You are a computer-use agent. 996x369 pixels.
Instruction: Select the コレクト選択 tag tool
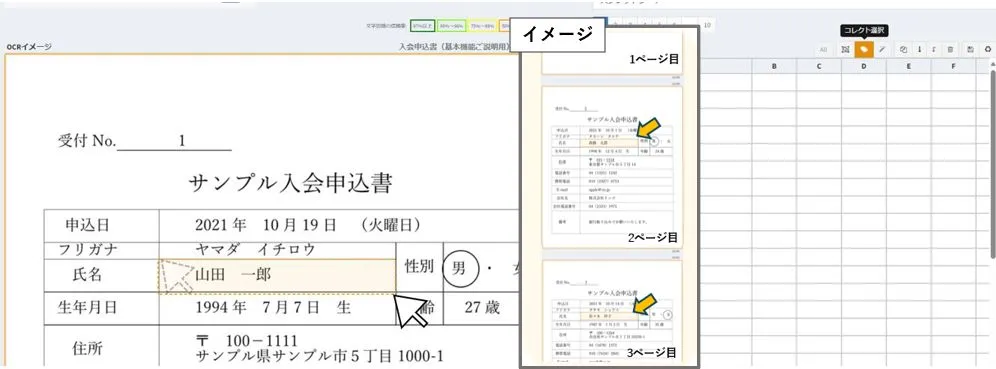pos(863,49)
